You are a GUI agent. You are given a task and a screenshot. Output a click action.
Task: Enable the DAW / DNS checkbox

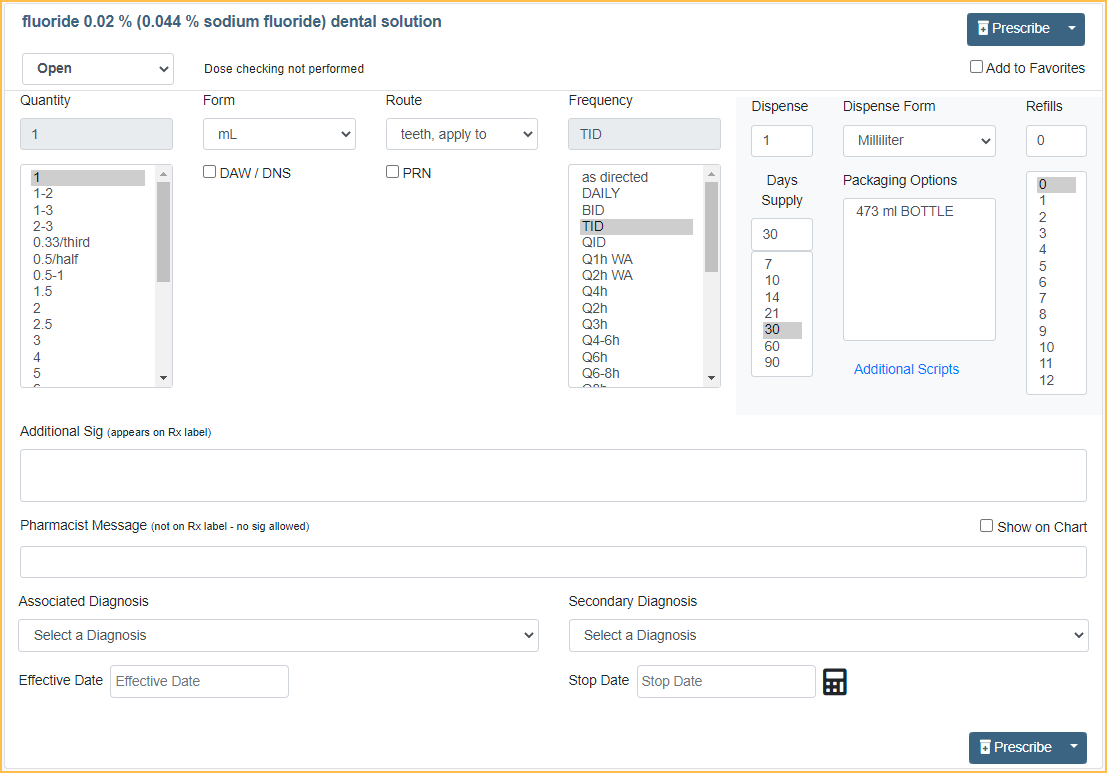(210, 172)
